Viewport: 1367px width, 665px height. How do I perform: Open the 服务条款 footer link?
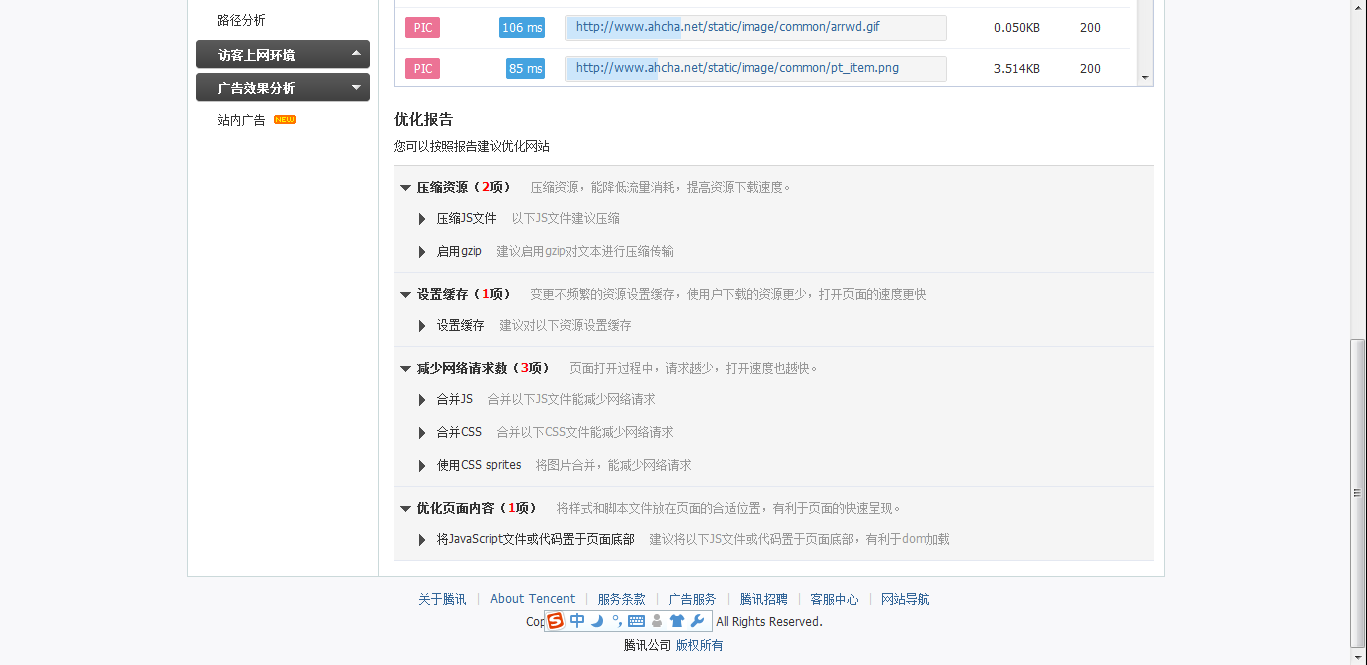tap(621, 599)
